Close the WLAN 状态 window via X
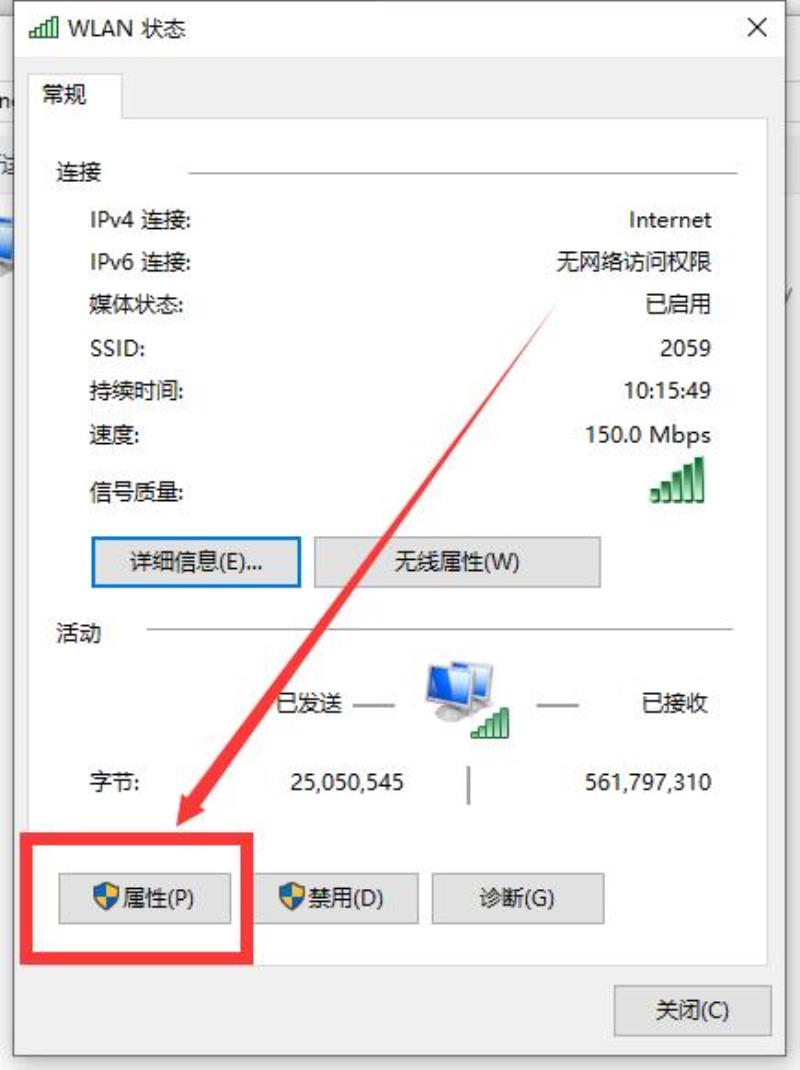 [757, 28]
